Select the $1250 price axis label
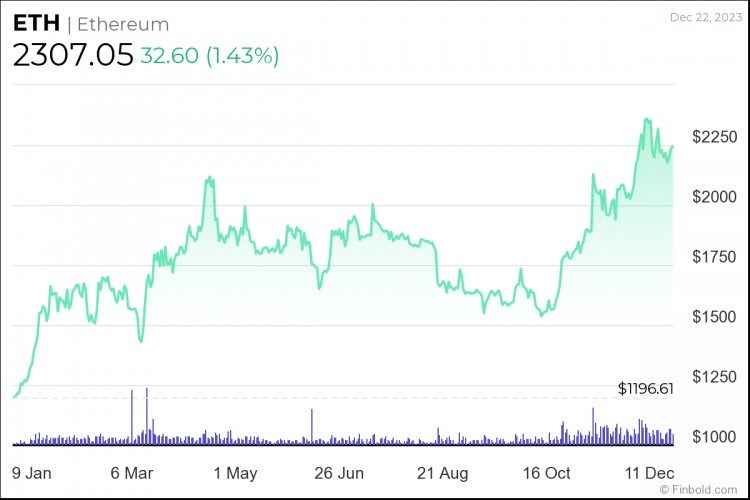Viewport: 750px width, 500px height. (716, 377)
